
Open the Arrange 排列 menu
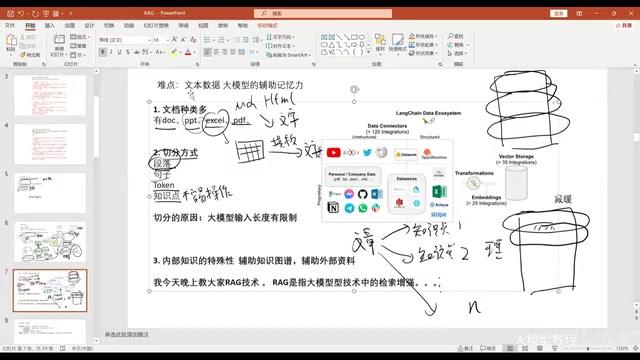coord(380,44)
